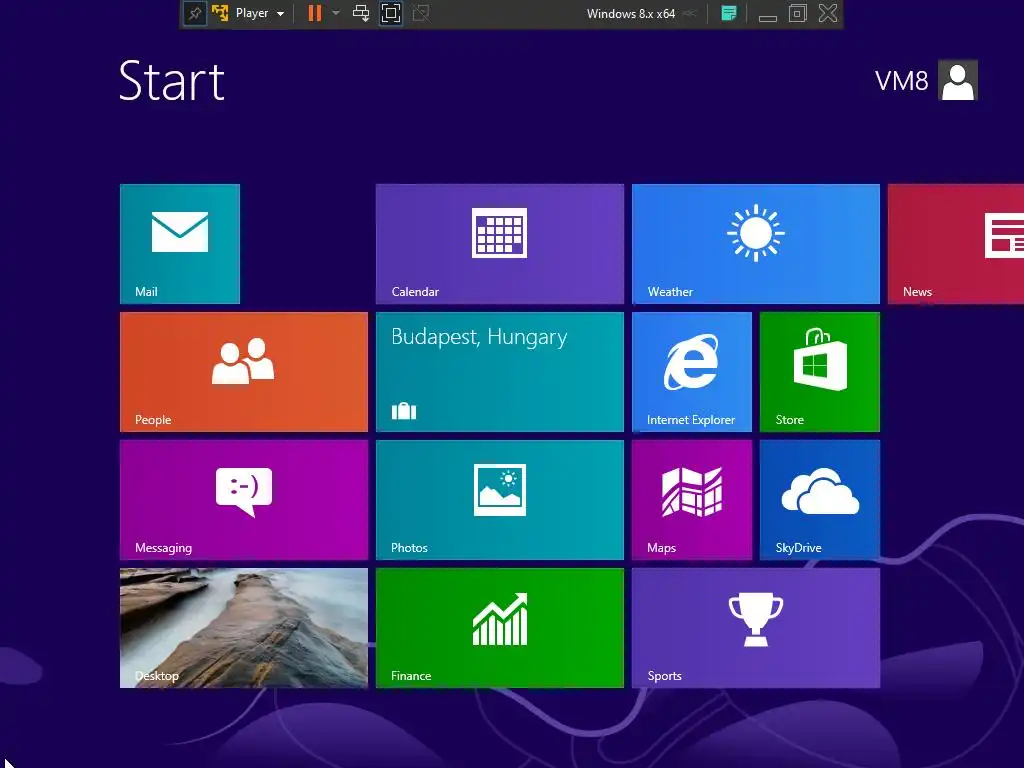Open the Messaging tile
Screen dimensions: 1024x768
tap(244, 500)
